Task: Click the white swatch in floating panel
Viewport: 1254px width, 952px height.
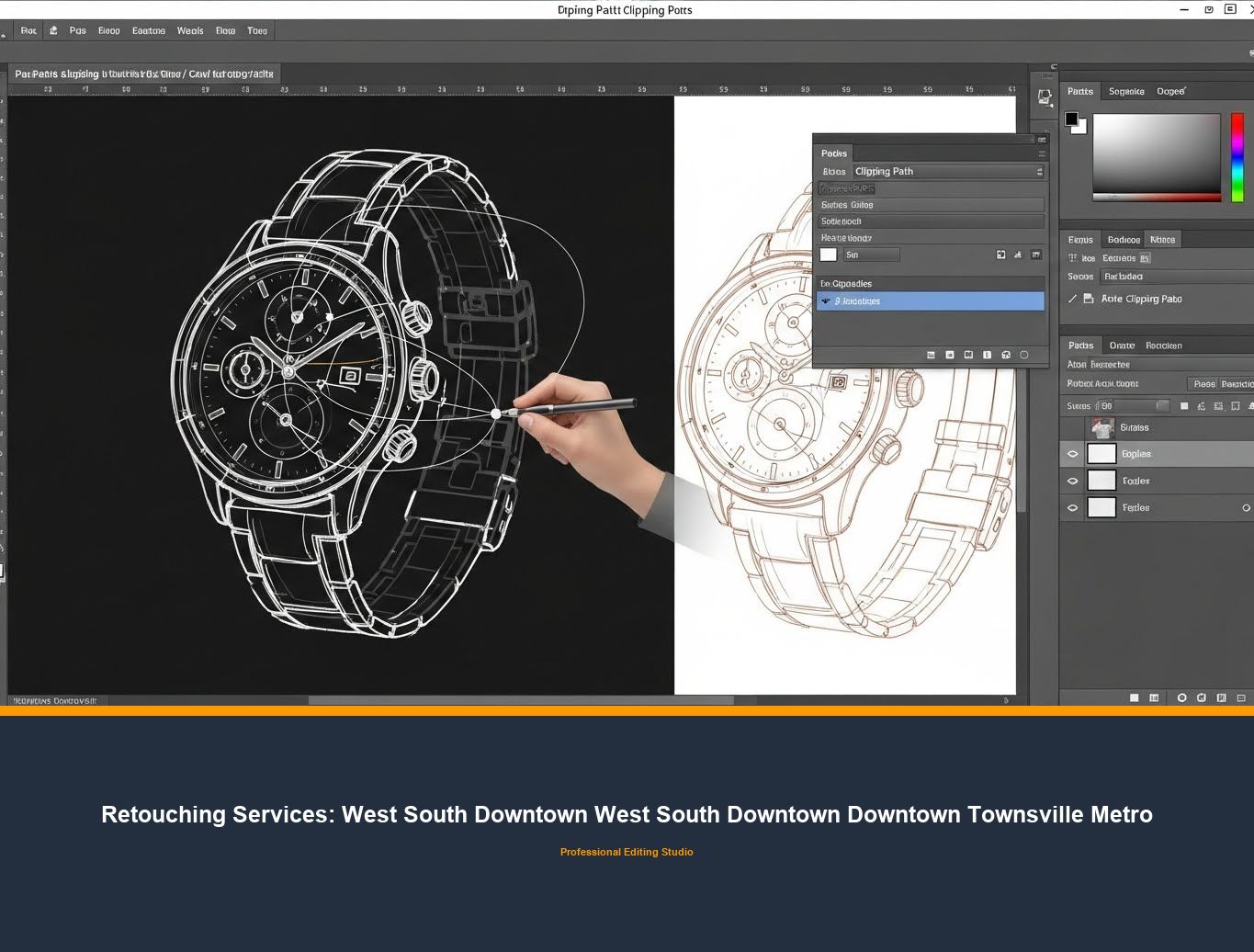Action: 829,255
